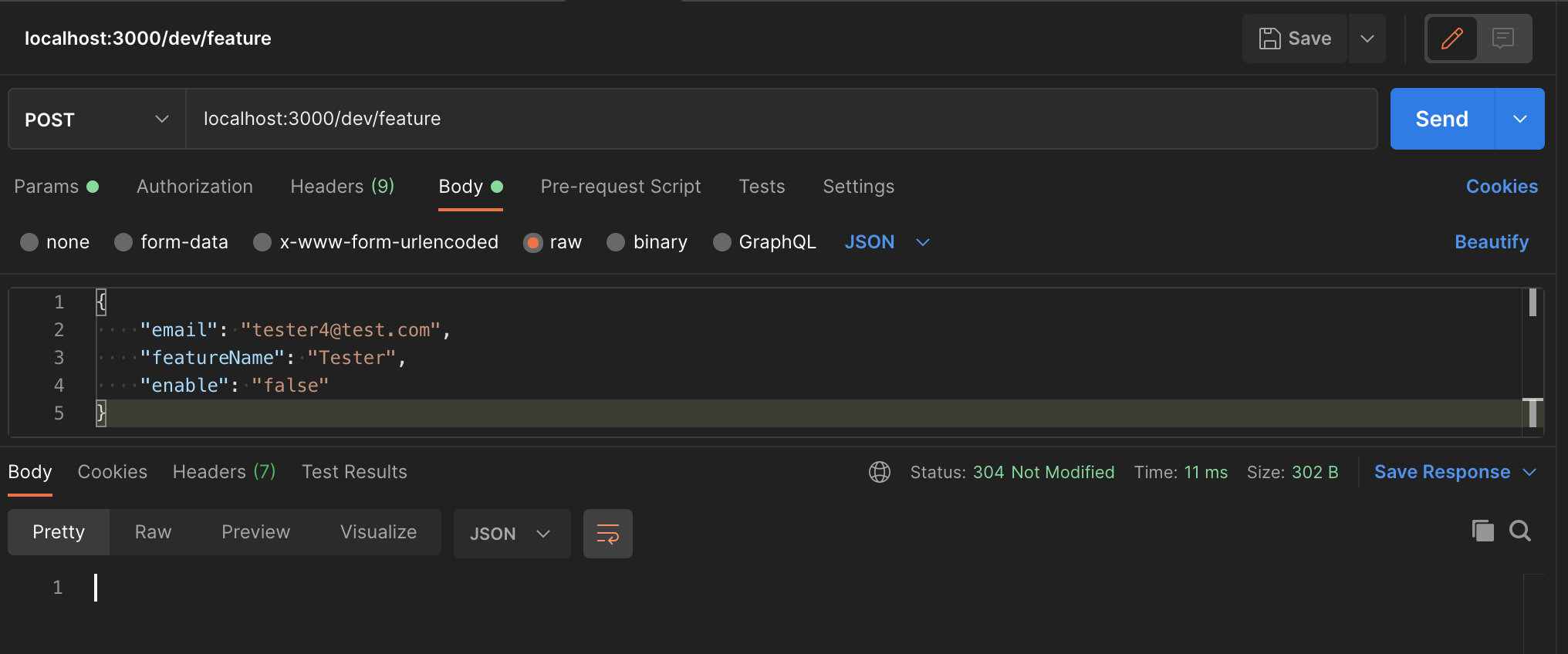Choose the x-www-form-urlencoded radio option
This screenshot has height=654, width=1568.
click(x=262, y=242)
